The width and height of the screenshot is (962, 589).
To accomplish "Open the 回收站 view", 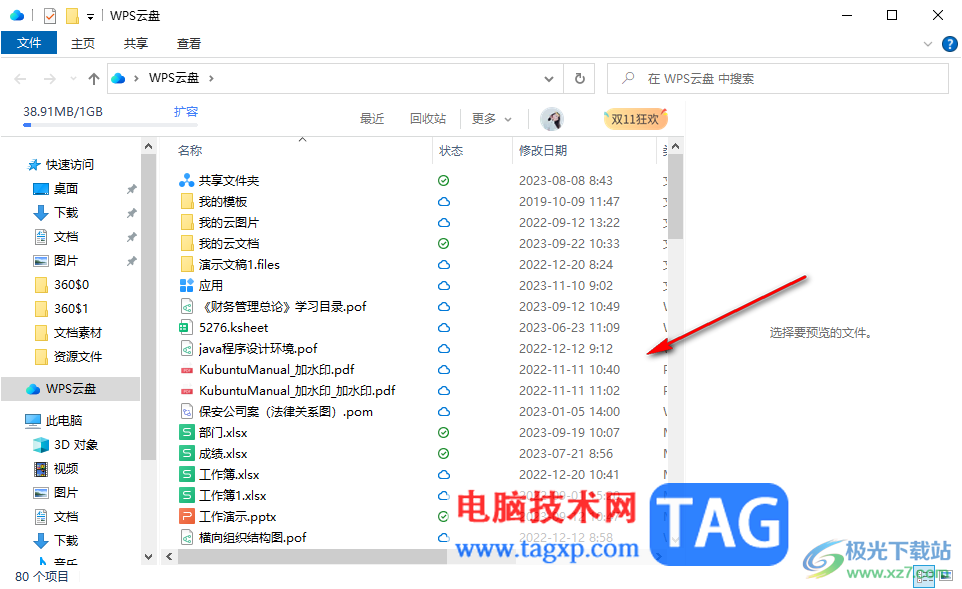I will pos(428,118).
